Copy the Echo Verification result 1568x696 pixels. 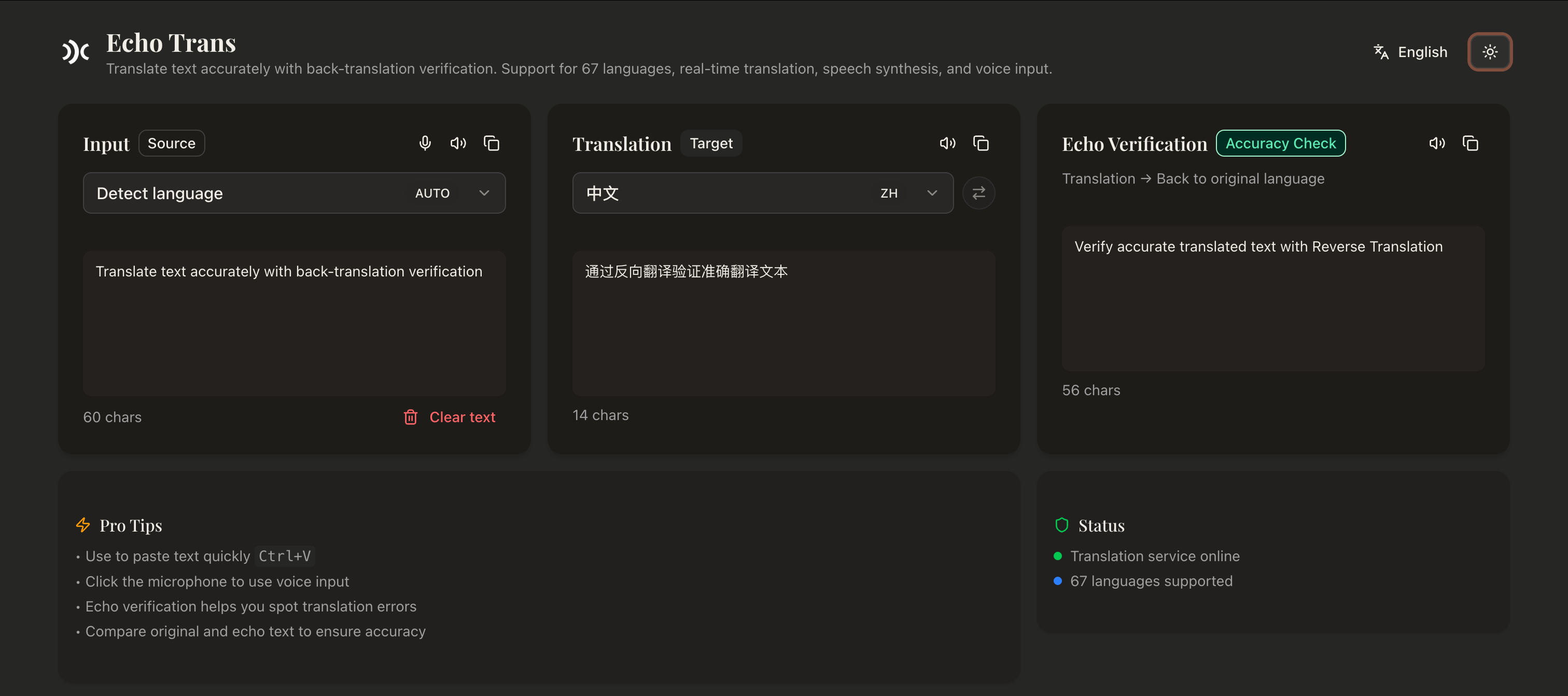tap(1471, 143)
